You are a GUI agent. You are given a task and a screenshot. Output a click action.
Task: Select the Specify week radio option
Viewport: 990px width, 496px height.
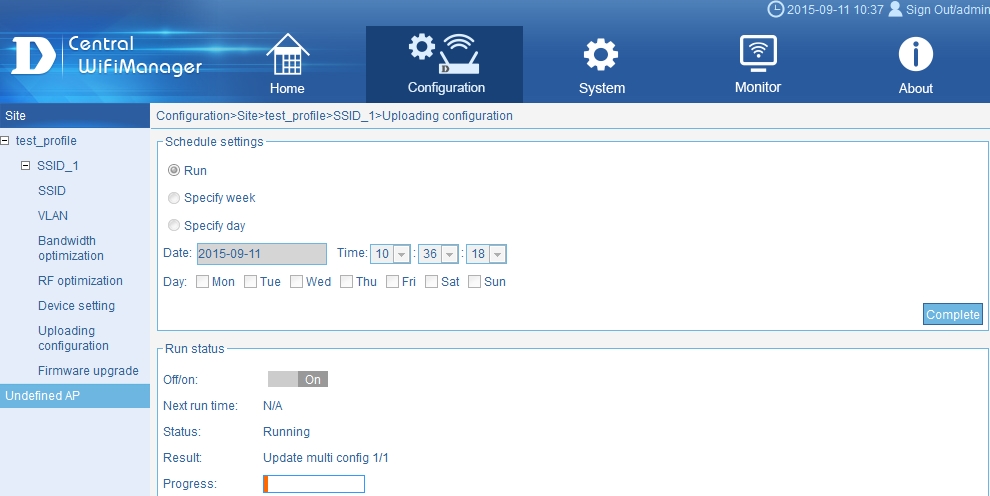[x=174, y=198]
